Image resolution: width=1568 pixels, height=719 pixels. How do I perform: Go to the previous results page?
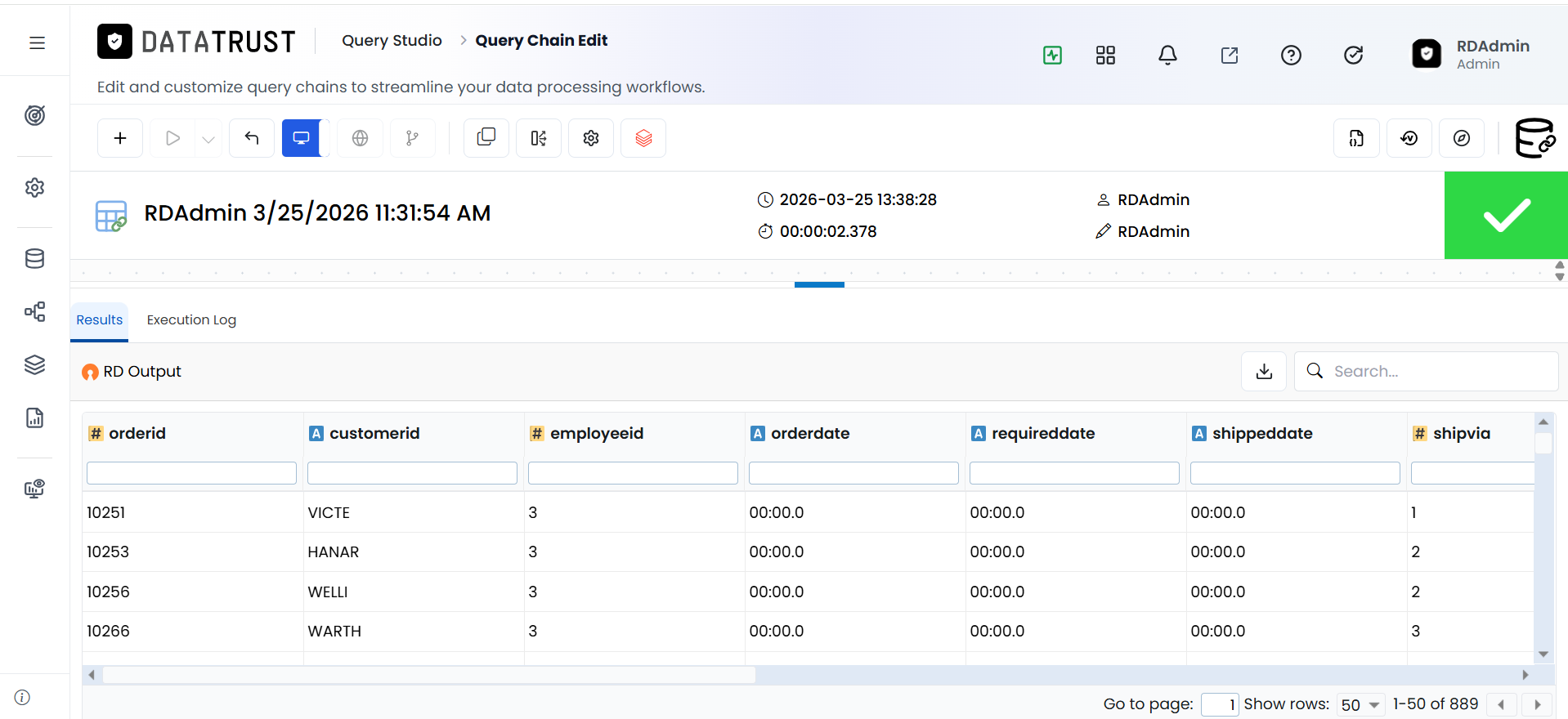coord(1501,704)
